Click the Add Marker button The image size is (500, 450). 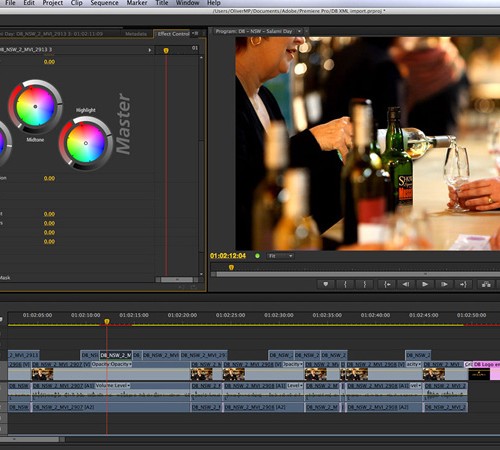[326, 284]
